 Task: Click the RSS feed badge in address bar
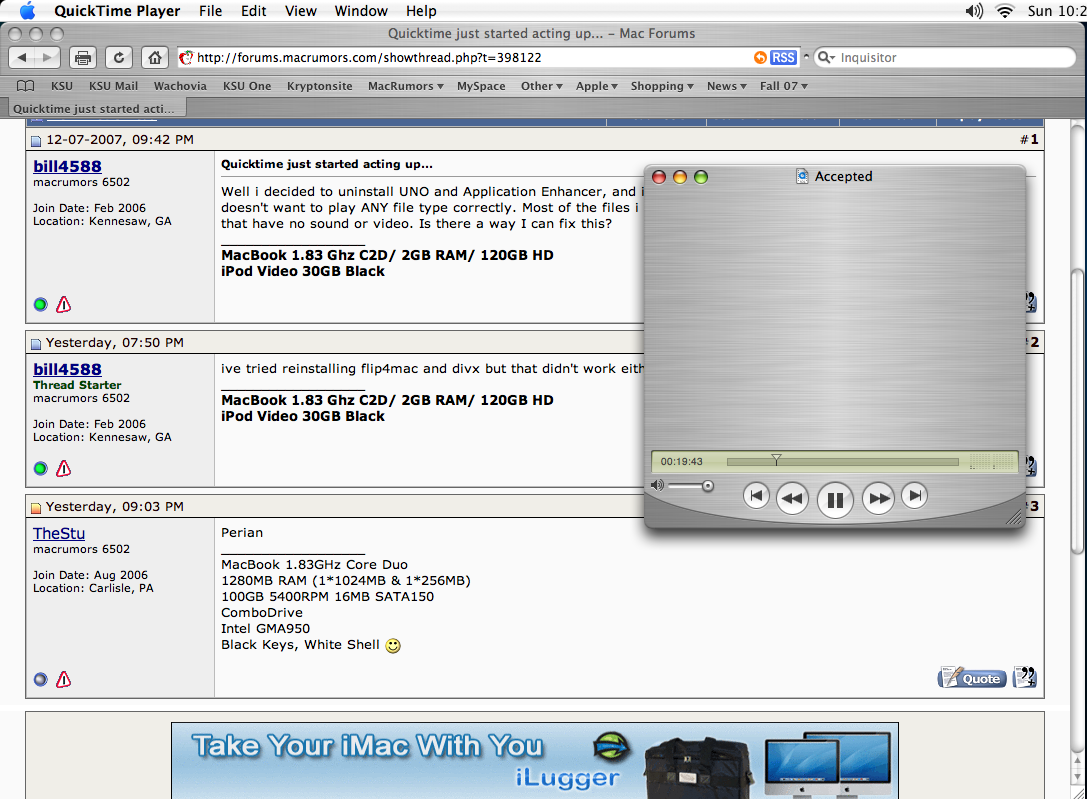(783, 58)
